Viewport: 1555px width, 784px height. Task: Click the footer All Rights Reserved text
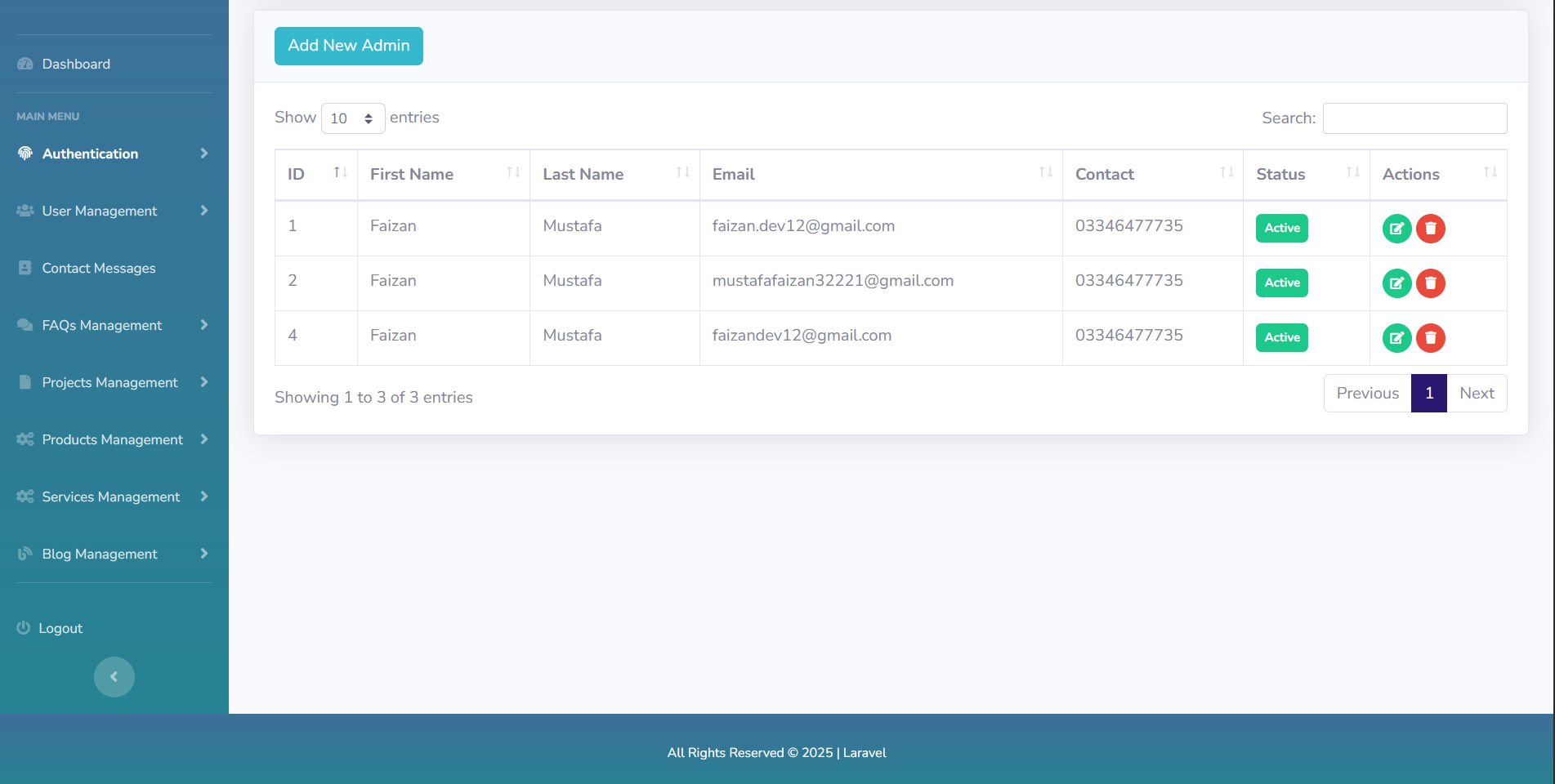(x=776, y=753)
